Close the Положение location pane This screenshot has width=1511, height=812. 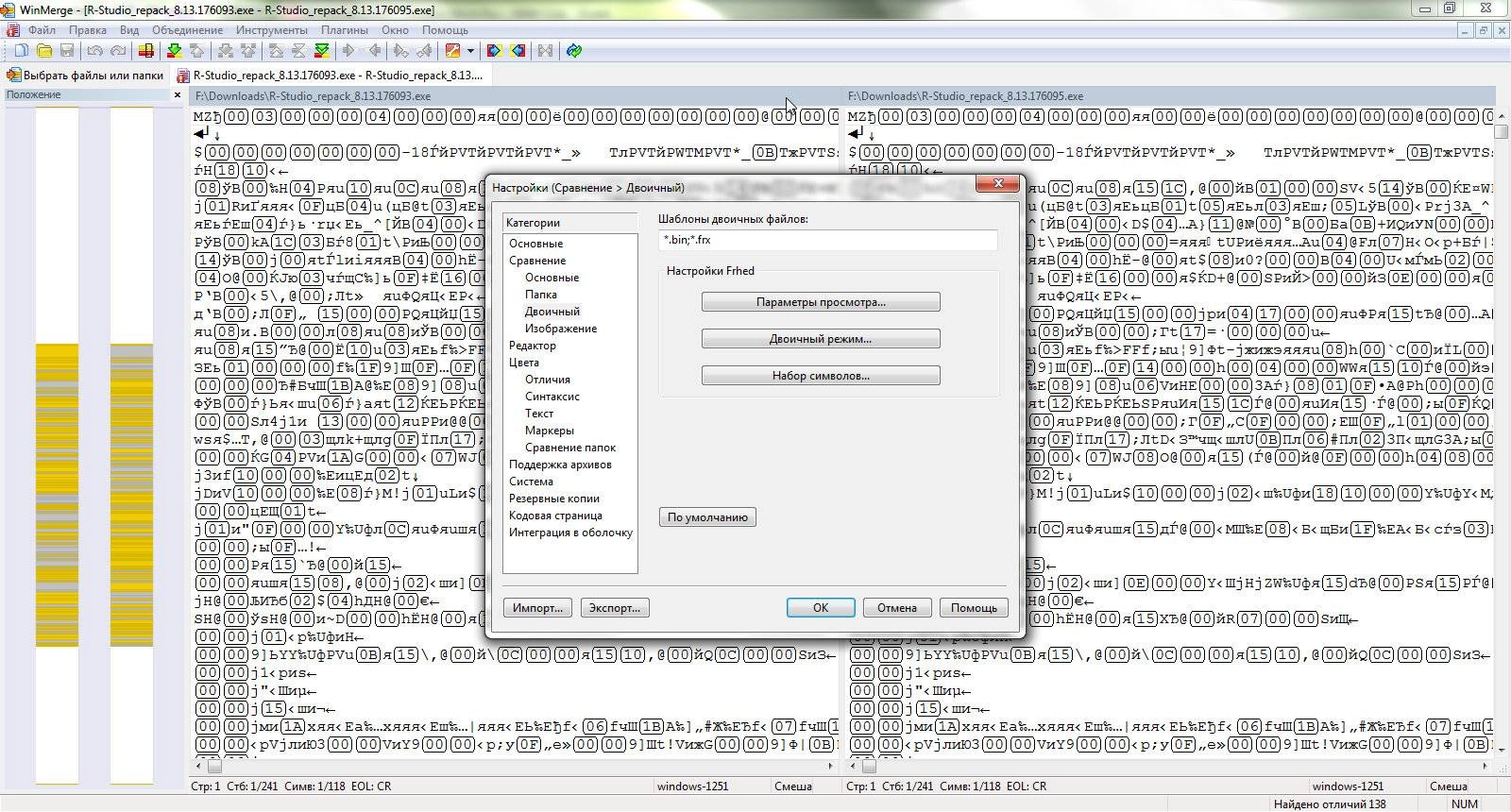[178, 94]
